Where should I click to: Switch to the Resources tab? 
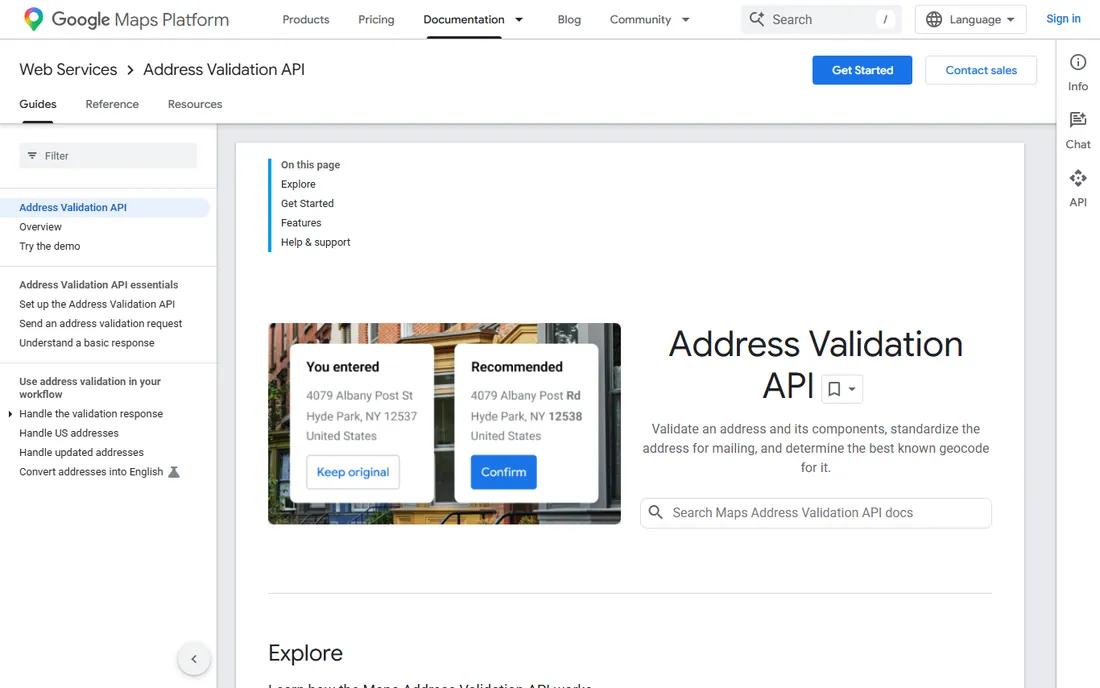pos(195,104)
